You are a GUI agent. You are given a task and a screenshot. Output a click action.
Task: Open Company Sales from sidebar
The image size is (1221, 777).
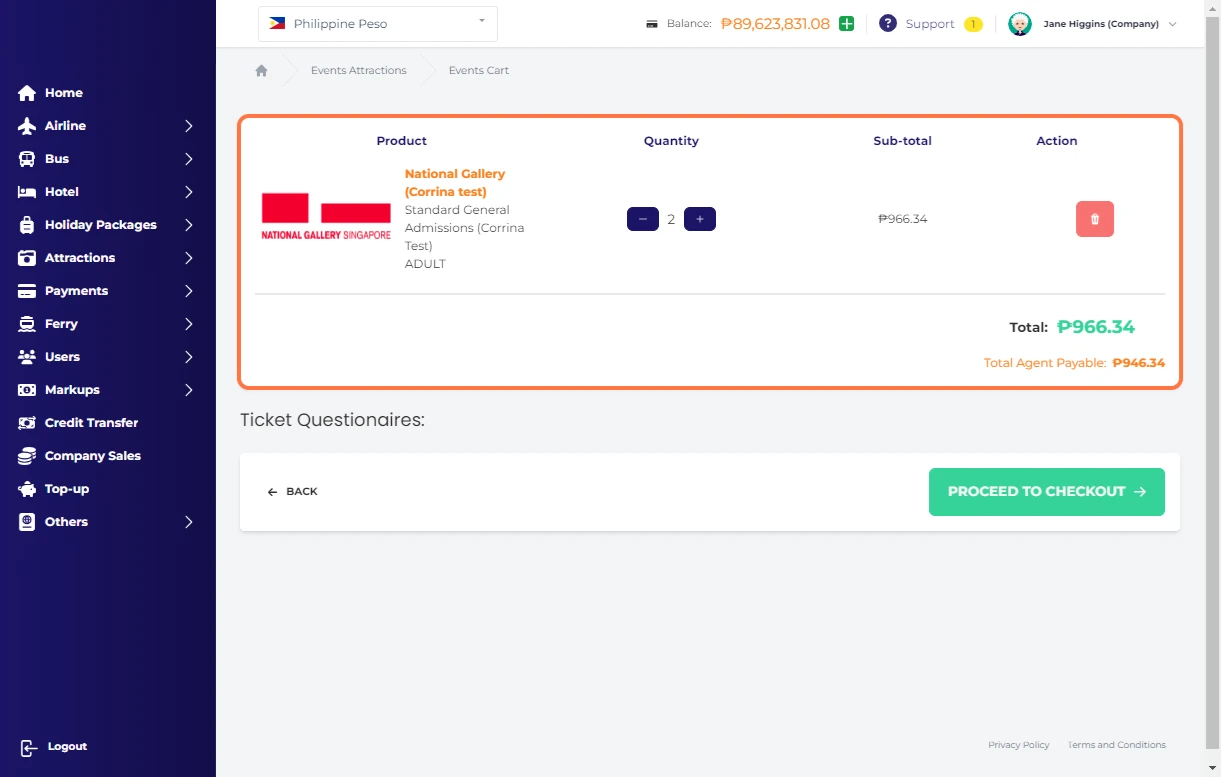tap(92, 456)
